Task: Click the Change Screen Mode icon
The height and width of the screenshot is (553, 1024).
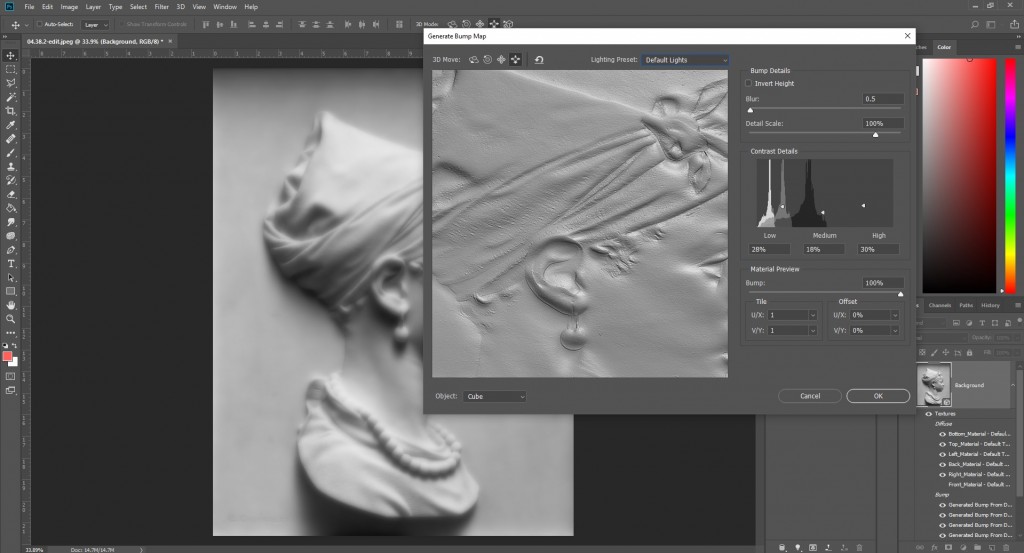Action: [x=10, y=390]
